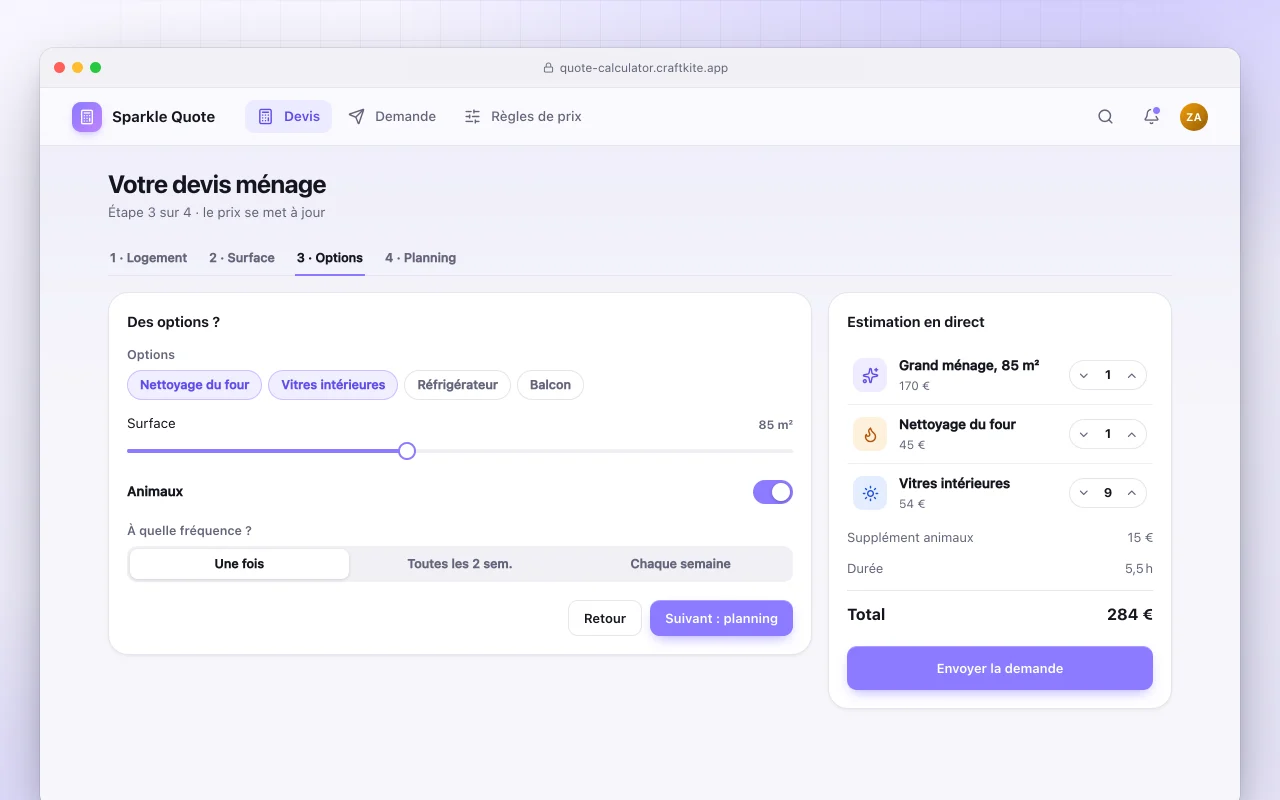Viewport: 1280px width, 800px height.
Task: Open the search icon in header
Action: tap(1105, 117)
